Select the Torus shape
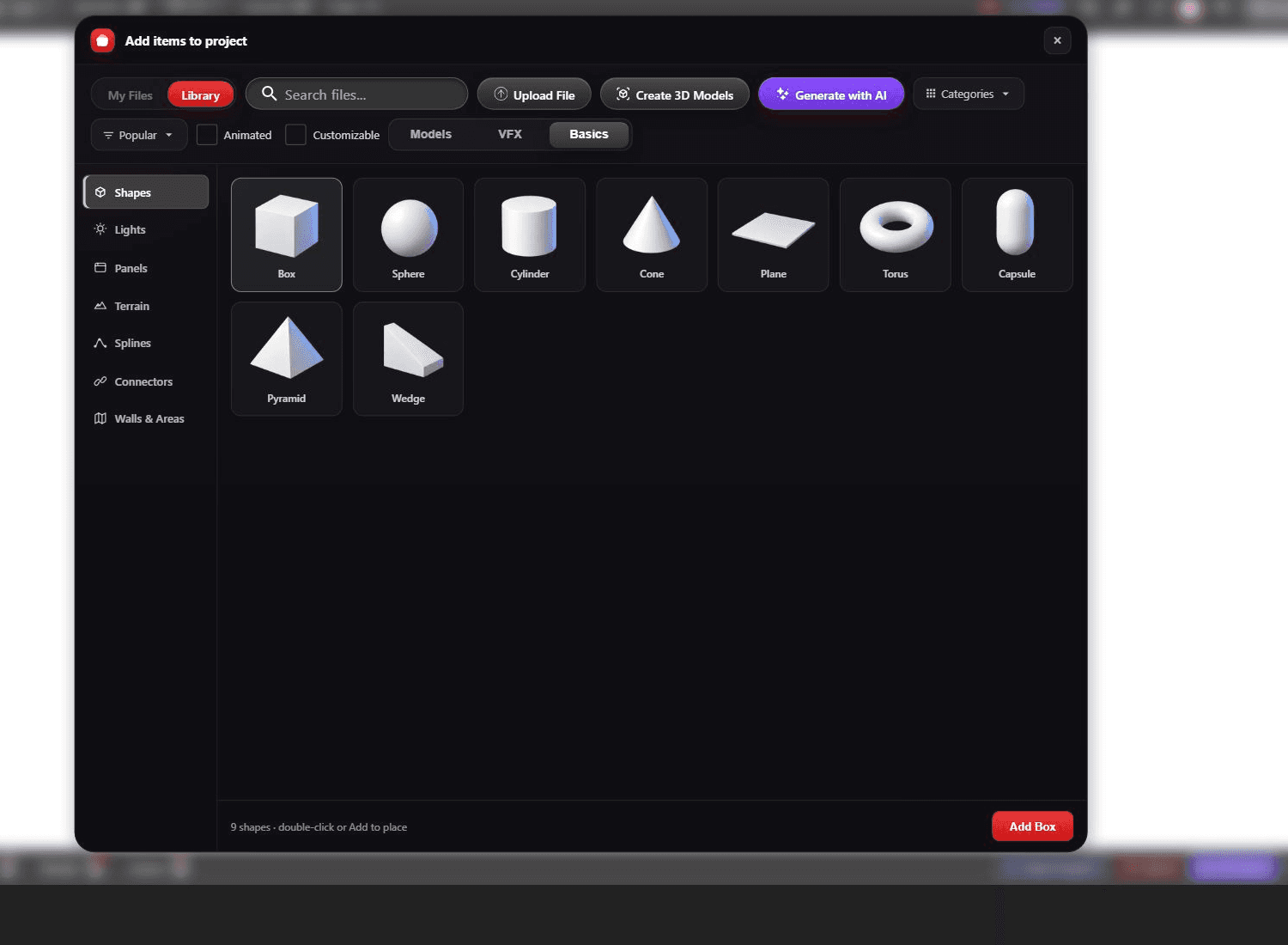Viewport: 1288px width, 945px height. click(x=896, y=235)
